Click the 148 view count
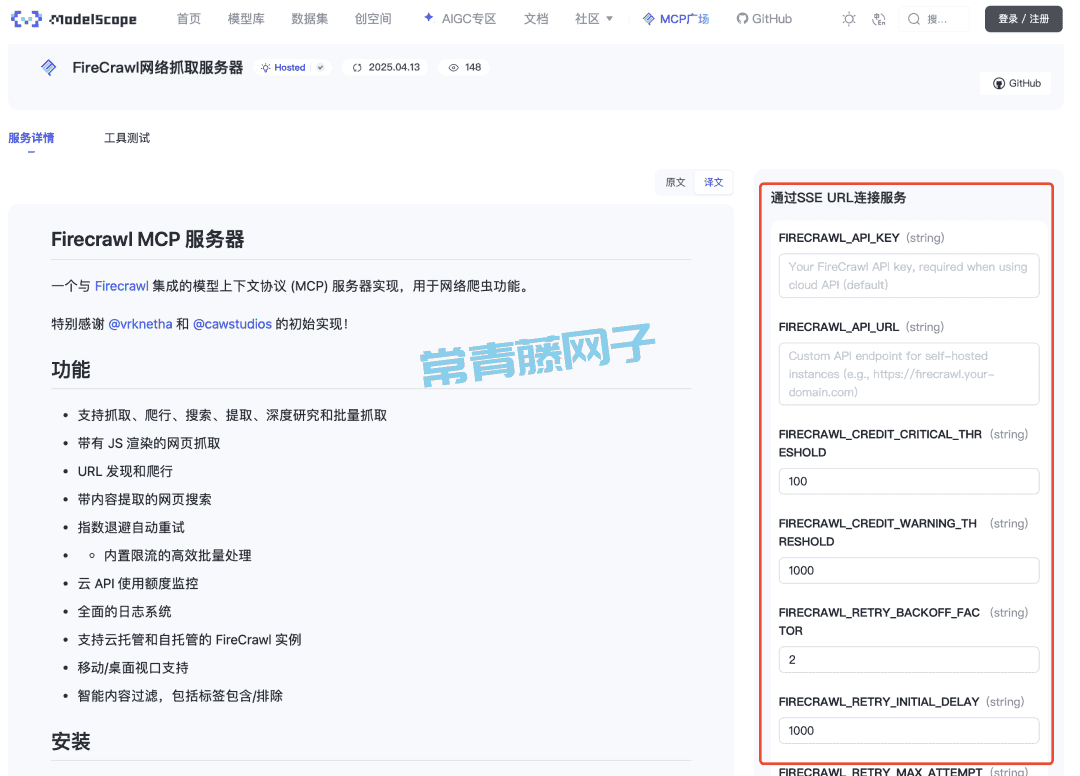This screenshot has height=776, width=1080. pos(472,67)
